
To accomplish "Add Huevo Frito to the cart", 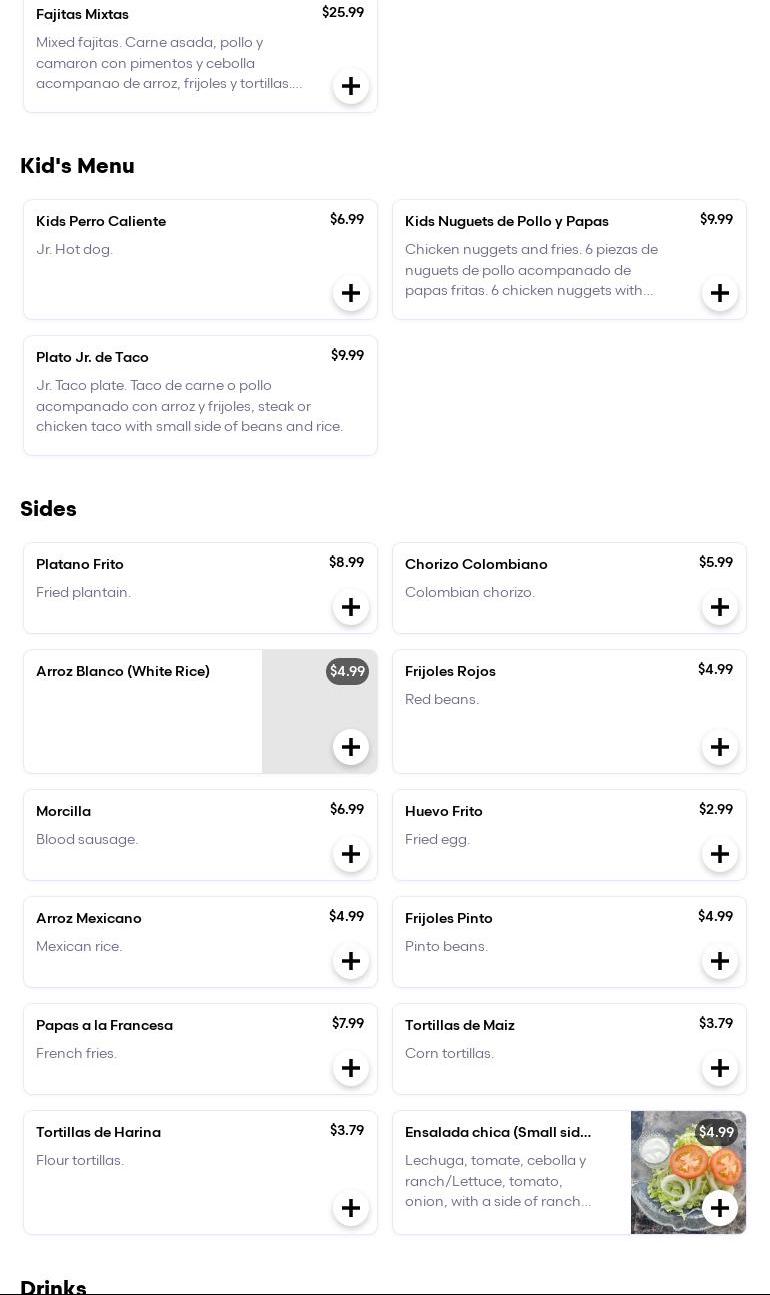I will click(720, 854).
